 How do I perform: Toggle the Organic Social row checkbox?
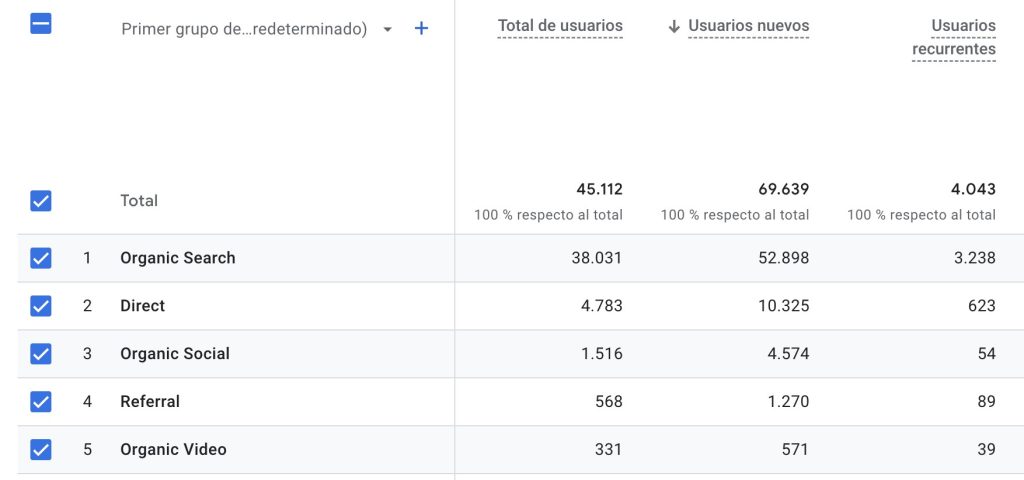[41, 354]
